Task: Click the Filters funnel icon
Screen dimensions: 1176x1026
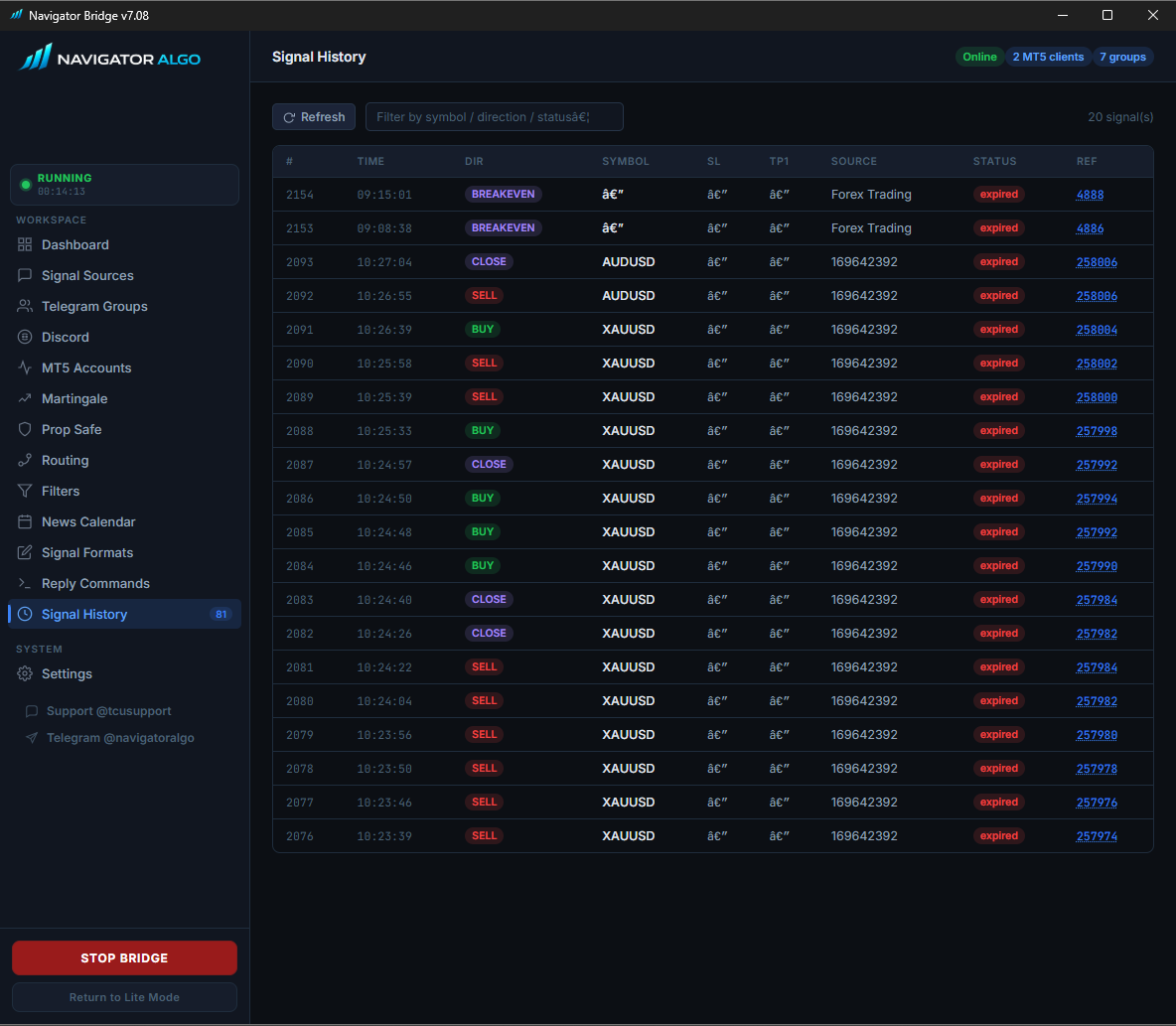Action: [25, 491]
